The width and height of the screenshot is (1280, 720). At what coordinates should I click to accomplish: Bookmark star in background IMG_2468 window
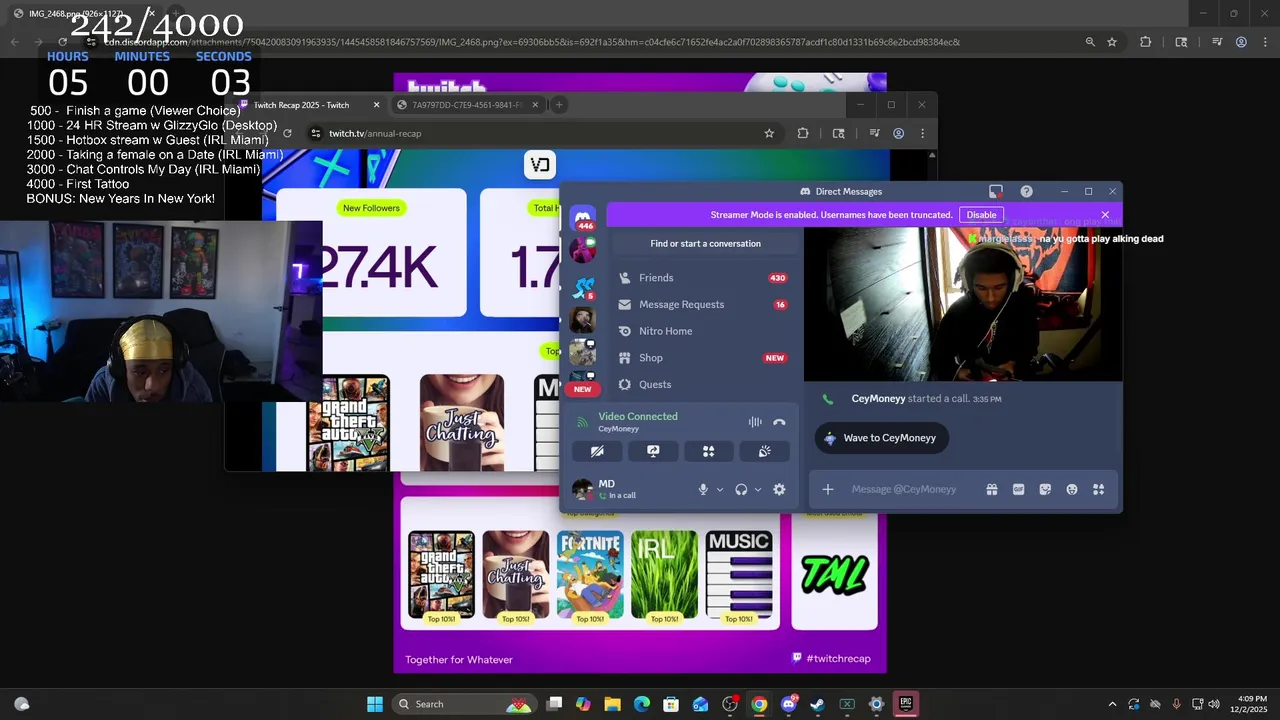coord(1112,42)
